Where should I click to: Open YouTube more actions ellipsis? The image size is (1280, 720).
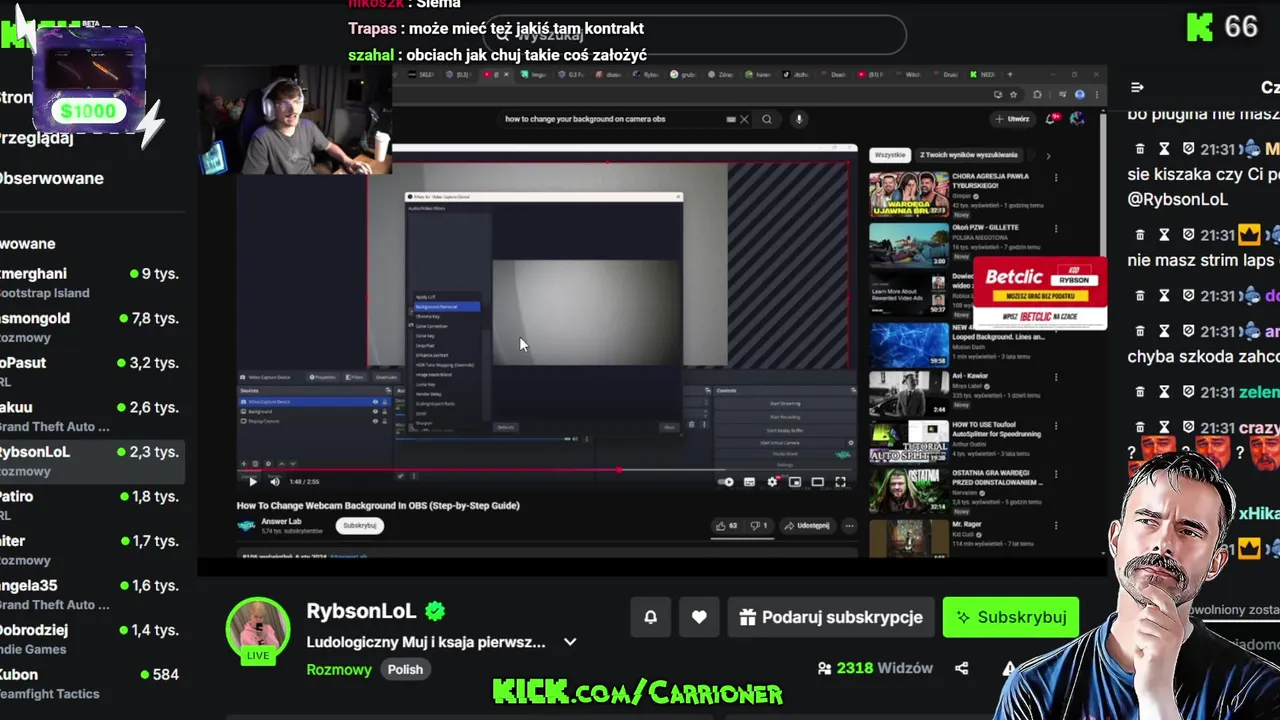[x=849, y=525]
